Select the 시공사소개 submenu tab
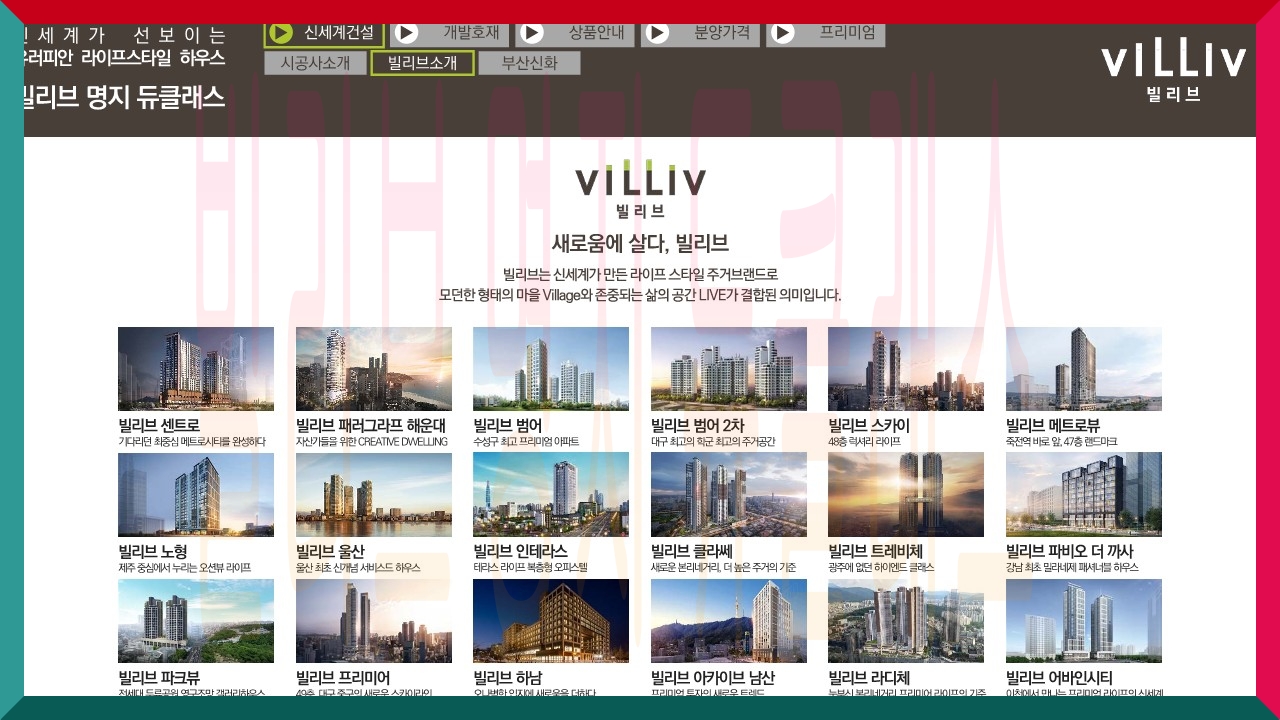The image size is (1280, 720). (x=315, y=63)
